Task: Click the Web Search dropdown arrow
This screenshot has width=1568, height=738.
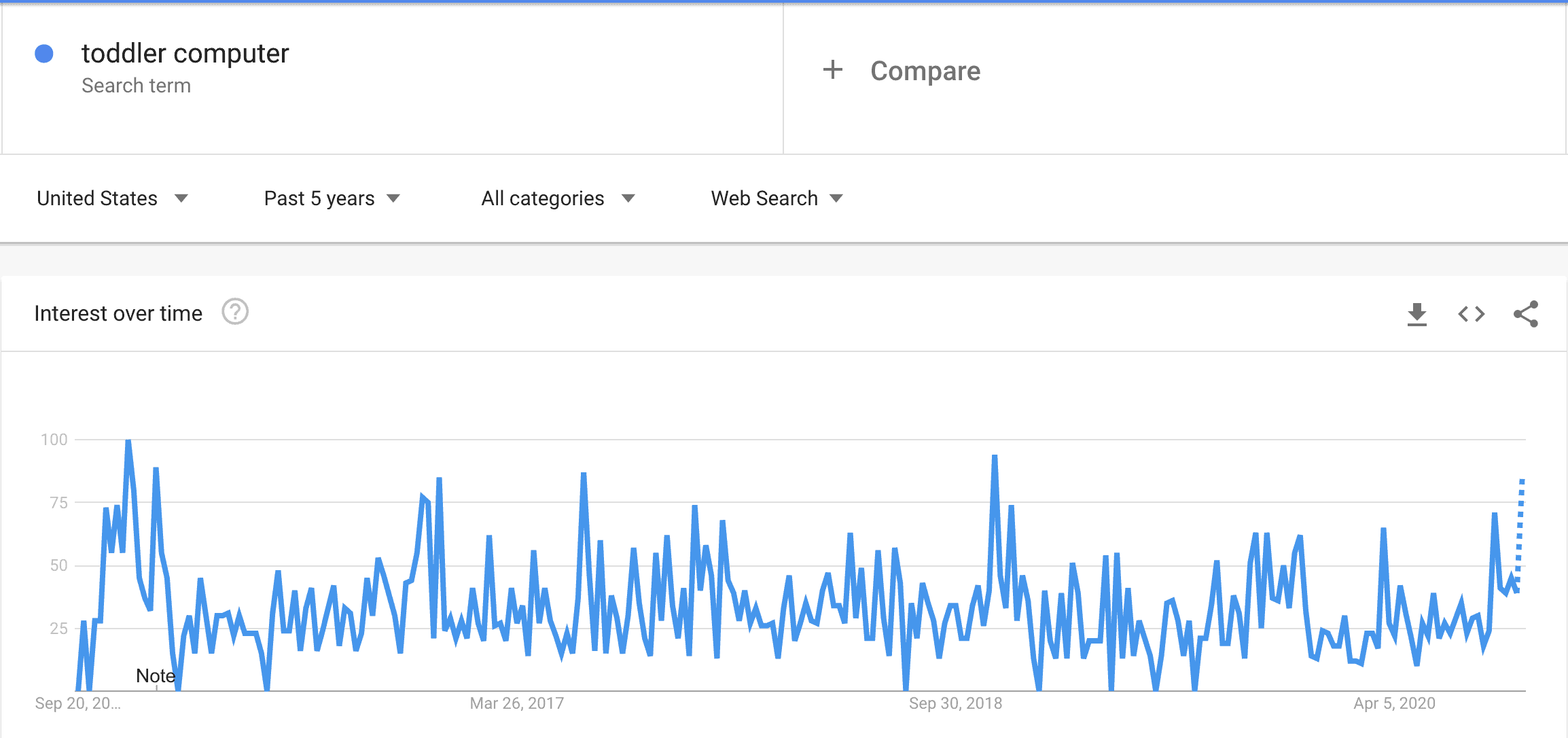Action: tap(838, 198)
